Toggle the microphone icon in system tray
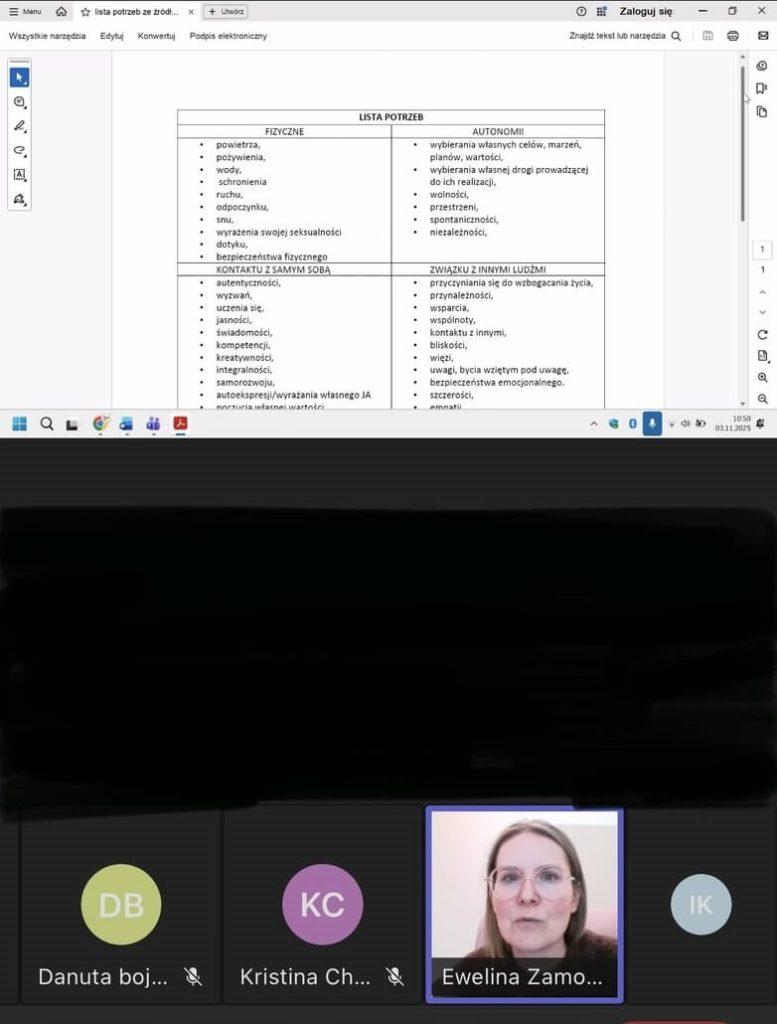777x1024 pixels. coord(652,423)
